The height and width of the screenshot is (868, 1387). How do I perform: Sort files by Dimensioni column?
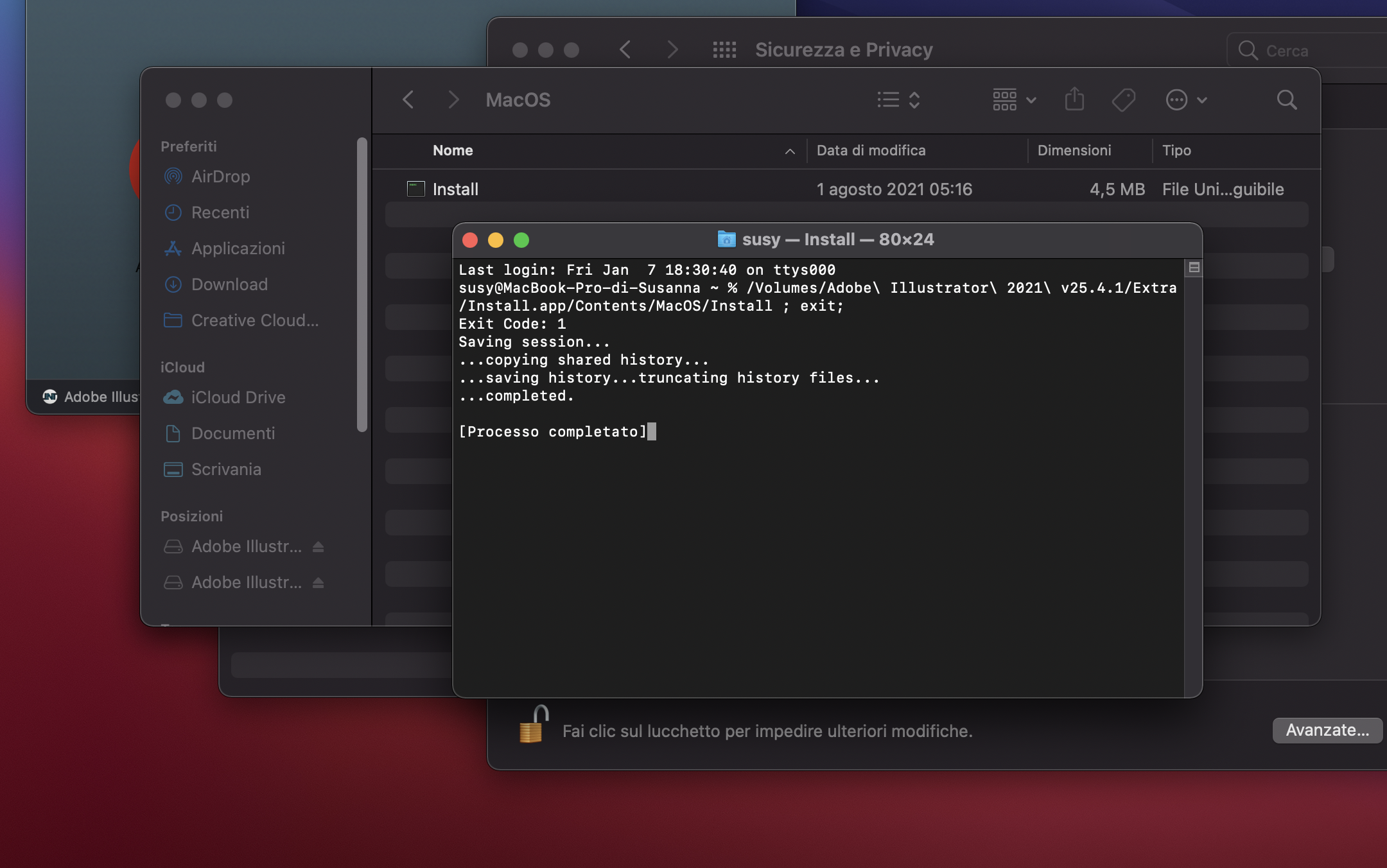click(1074, 150)
